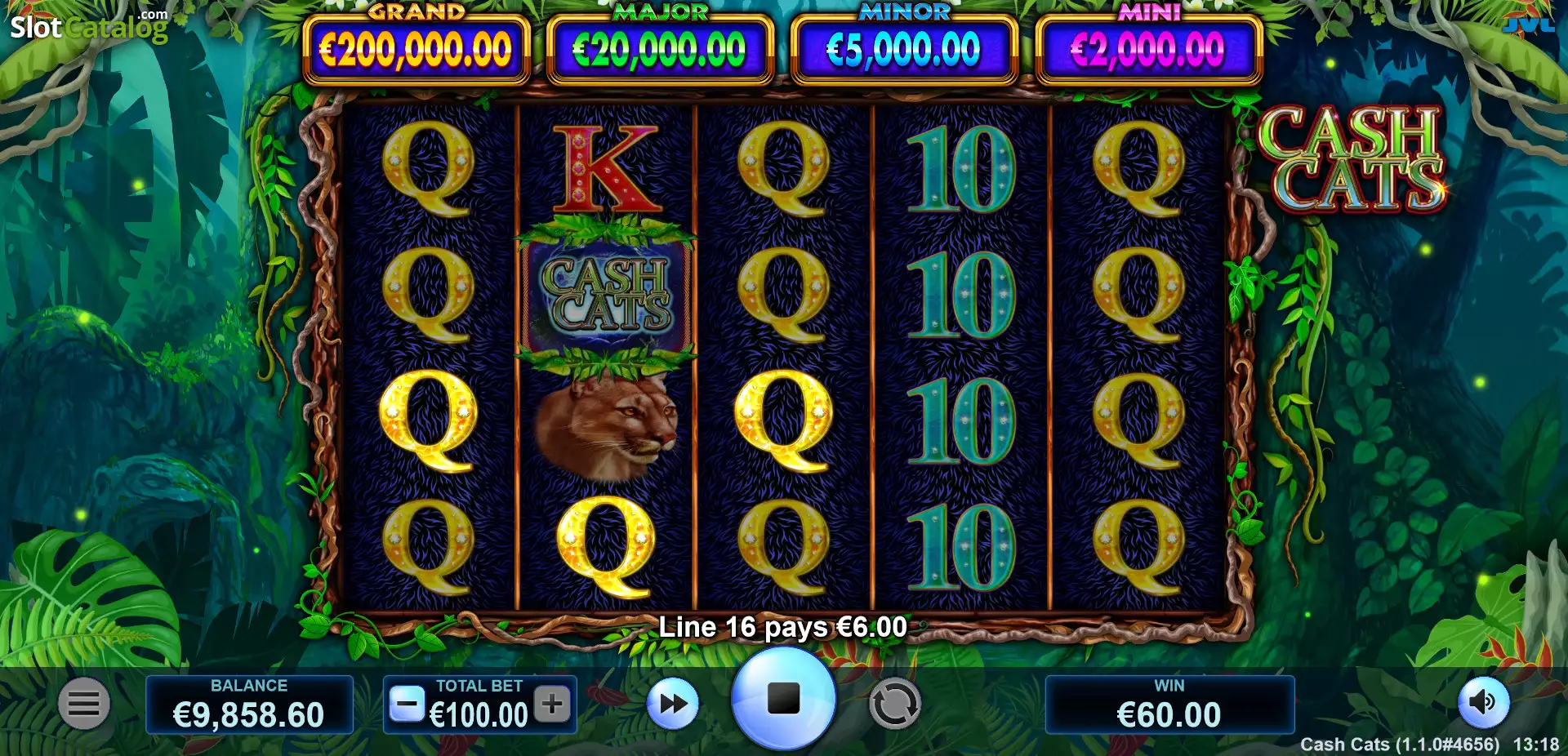Click the Balance €9,858.60 display
Viewport: 1568px width, 756px height.
(249, 705)
